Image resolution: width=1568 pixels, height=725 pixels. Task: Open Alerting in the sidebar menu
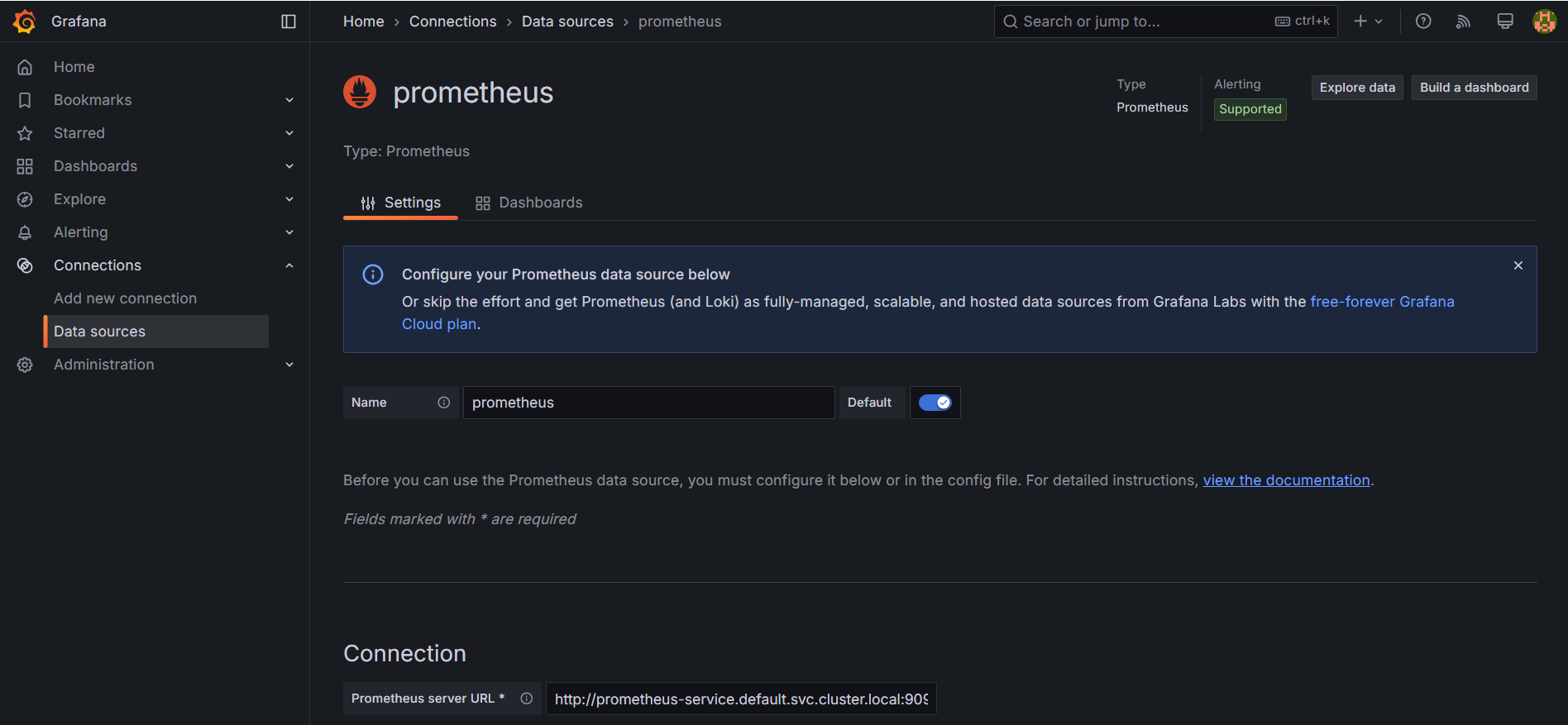(81, 232)
